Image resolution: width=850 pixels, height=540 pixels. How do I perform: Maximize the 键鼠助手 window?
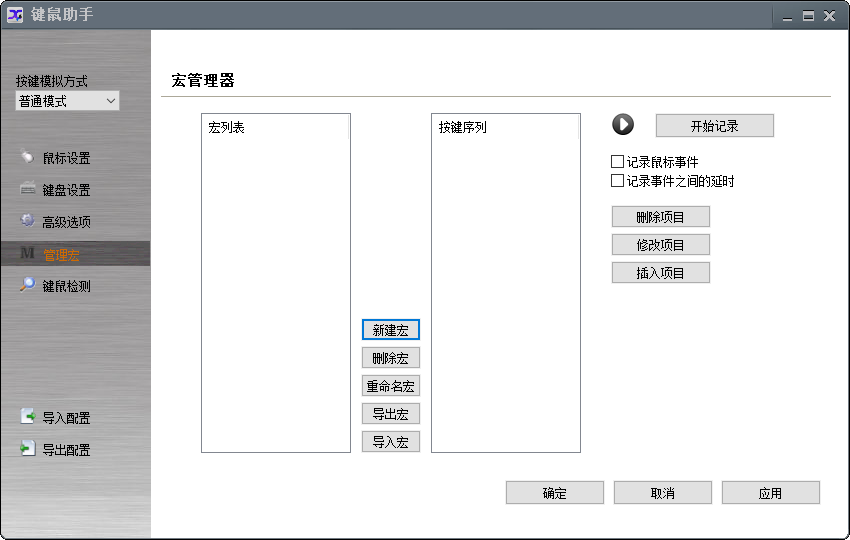point(808,16)
